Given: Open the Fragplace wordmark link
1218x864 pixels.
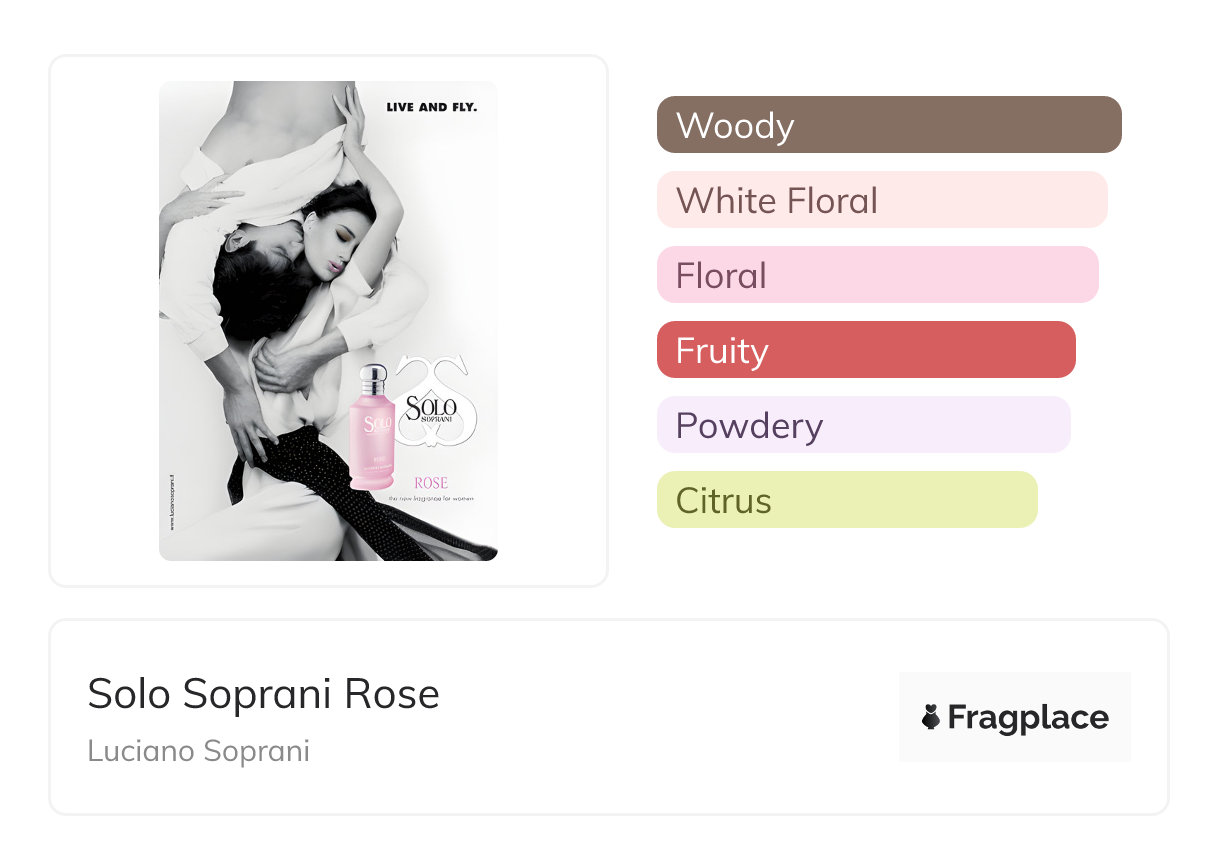Looking at the screenshot, I should (x=1028, y=717).
